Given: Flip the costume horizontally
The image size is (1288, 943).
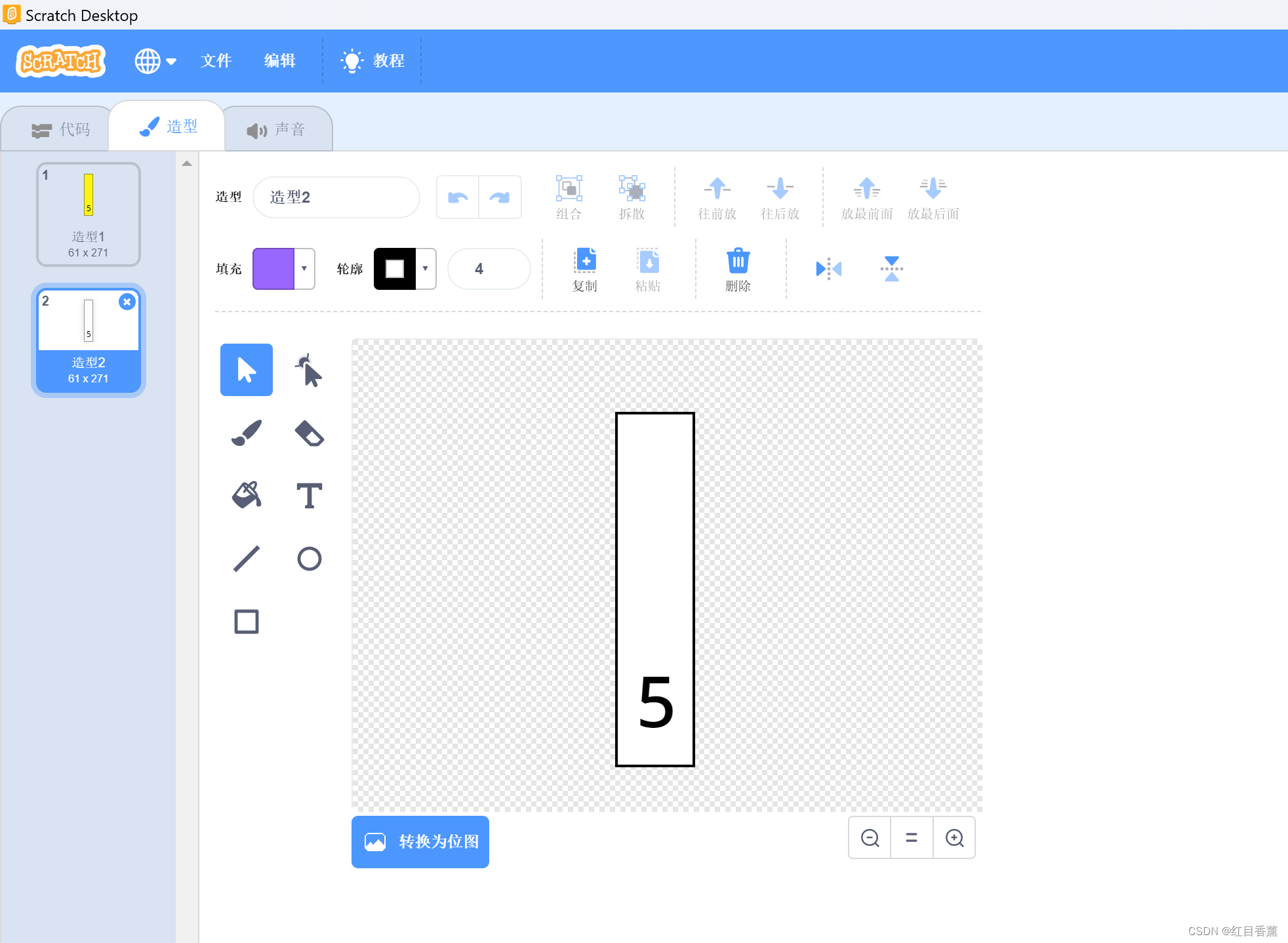Looking at the screenshot, I should click(x=828, y=269).
